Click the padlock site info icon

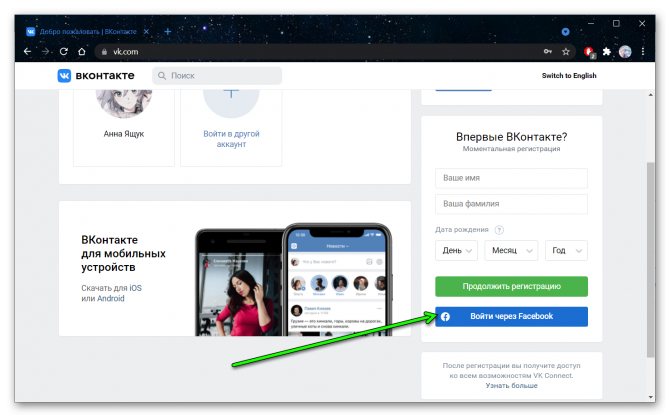[104, 52]
